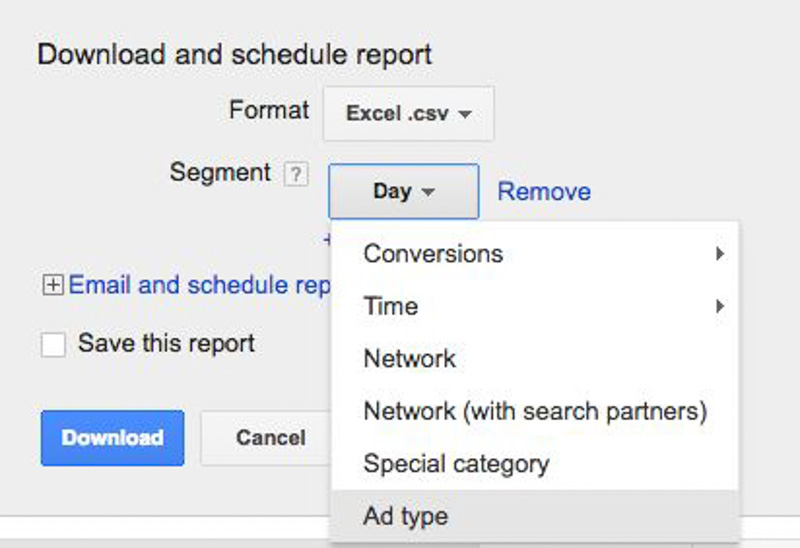Remove the Day segment via Remove link
800x548 pixels.
click(x=544, y=191)
